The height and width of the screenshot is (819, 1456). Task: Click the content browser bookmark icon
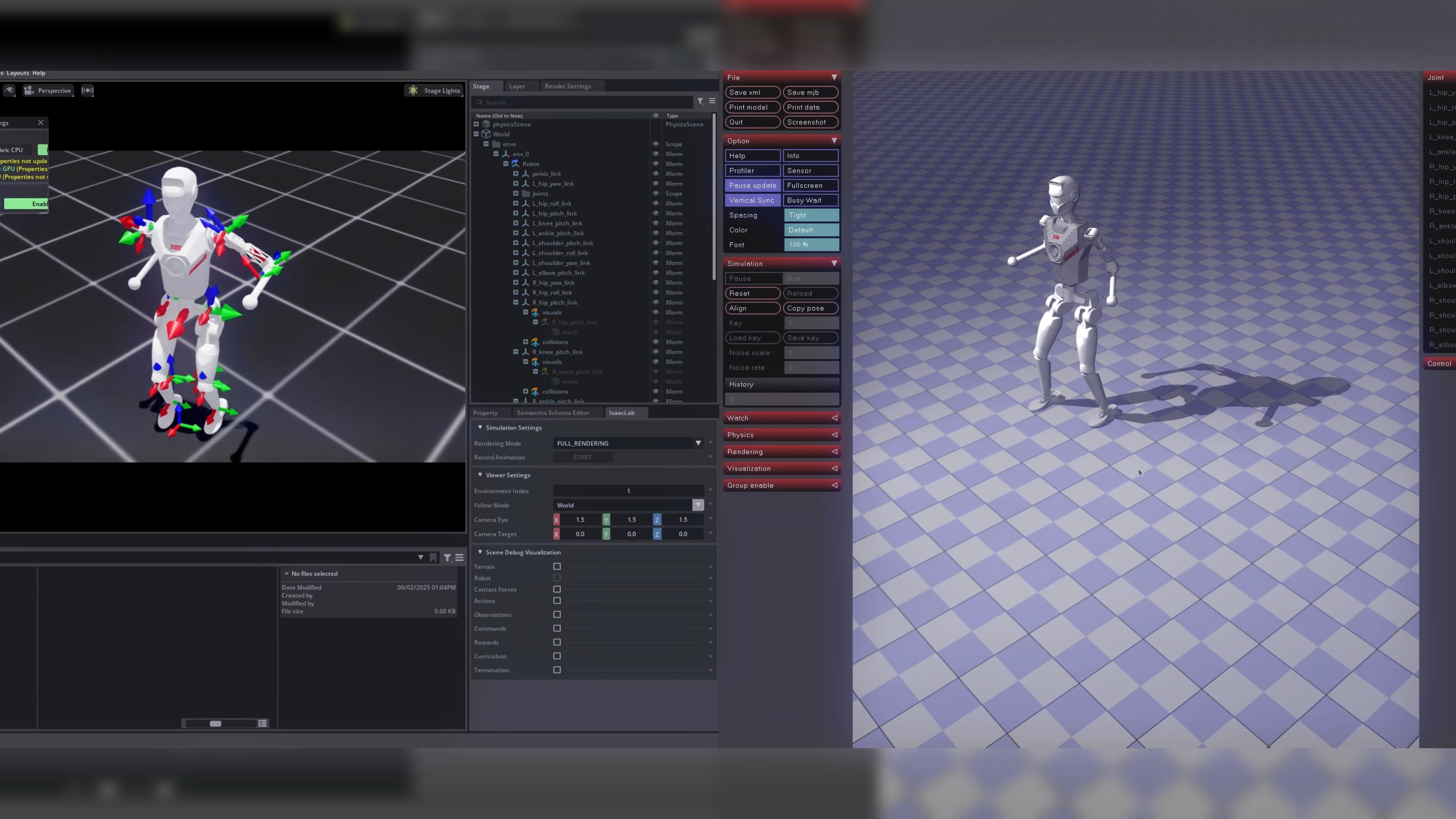tap(433, 558)
